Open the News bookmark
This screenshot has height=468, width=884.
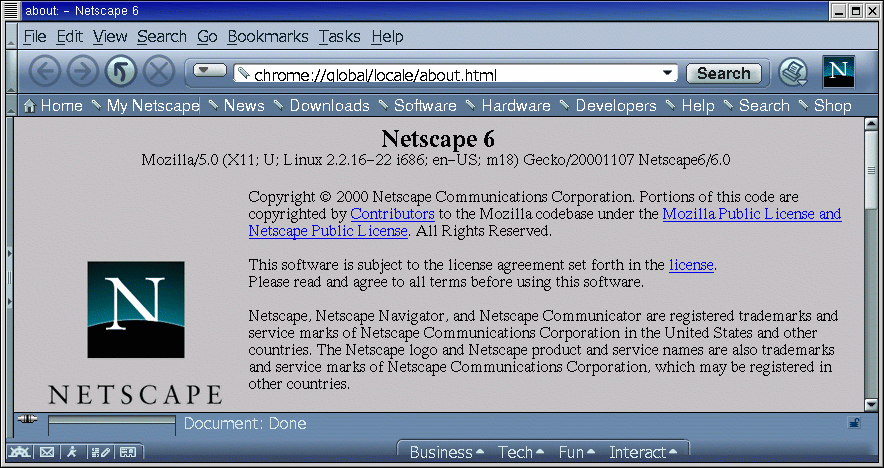coord(237,105)
